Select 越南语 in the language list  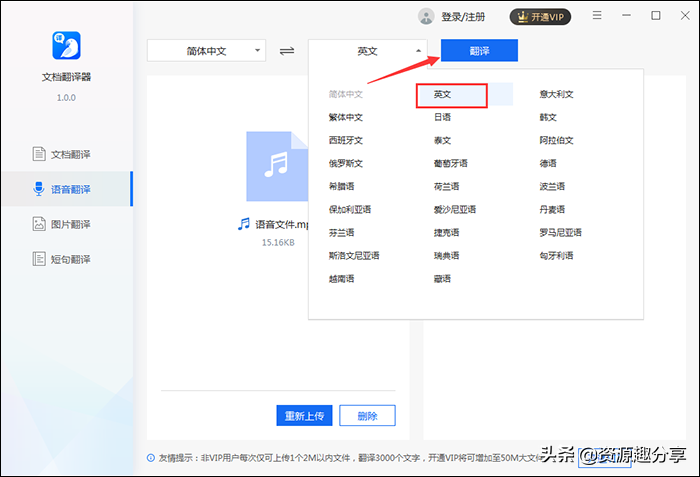[342, 279]
